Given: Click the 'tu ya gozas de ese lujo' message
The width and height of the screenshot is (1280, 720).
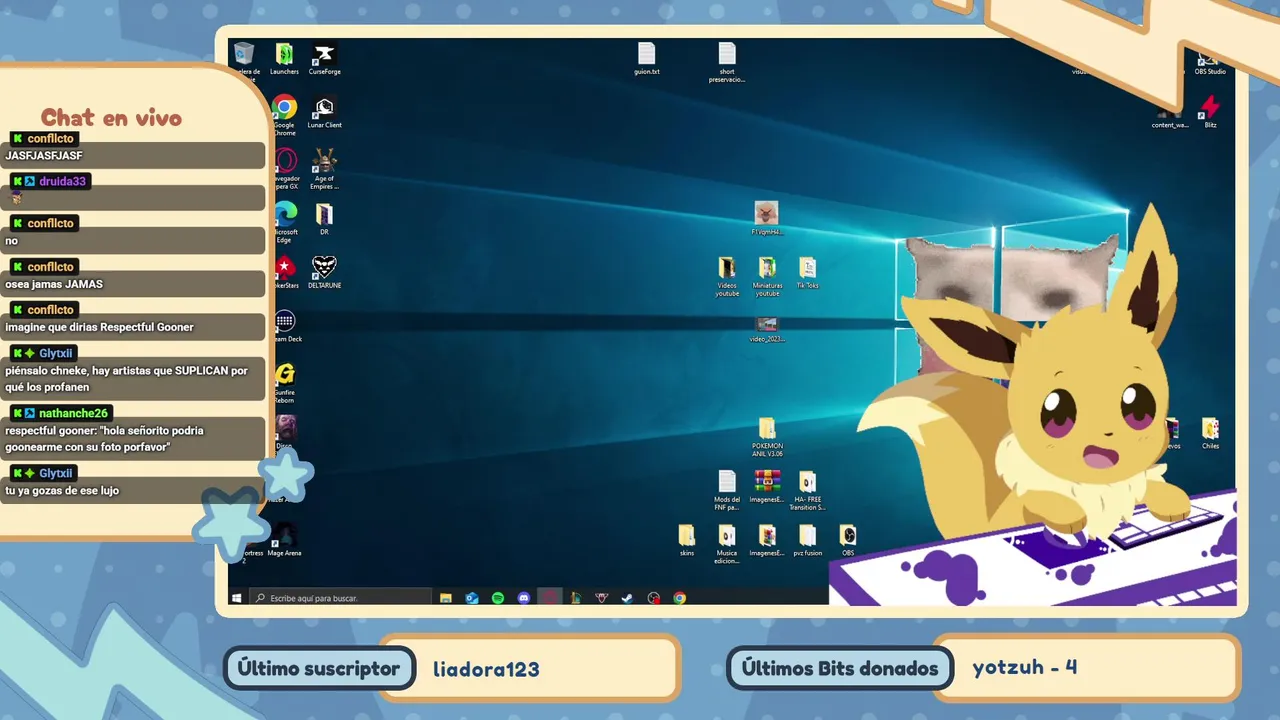Looking at the screenshot, I should pyautogui.click(x=62, y=491).
